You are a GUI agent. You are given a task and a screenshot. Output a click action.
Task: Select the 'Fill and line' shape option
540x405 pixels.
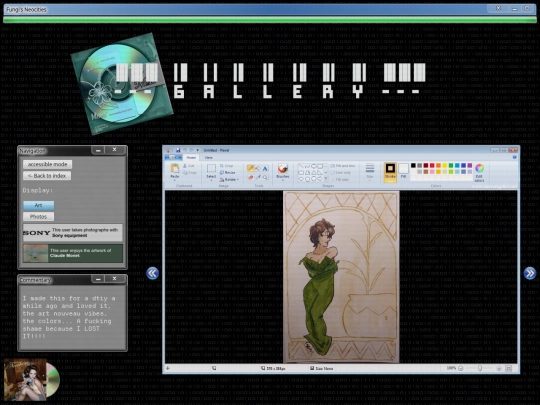tap(342, 166)
